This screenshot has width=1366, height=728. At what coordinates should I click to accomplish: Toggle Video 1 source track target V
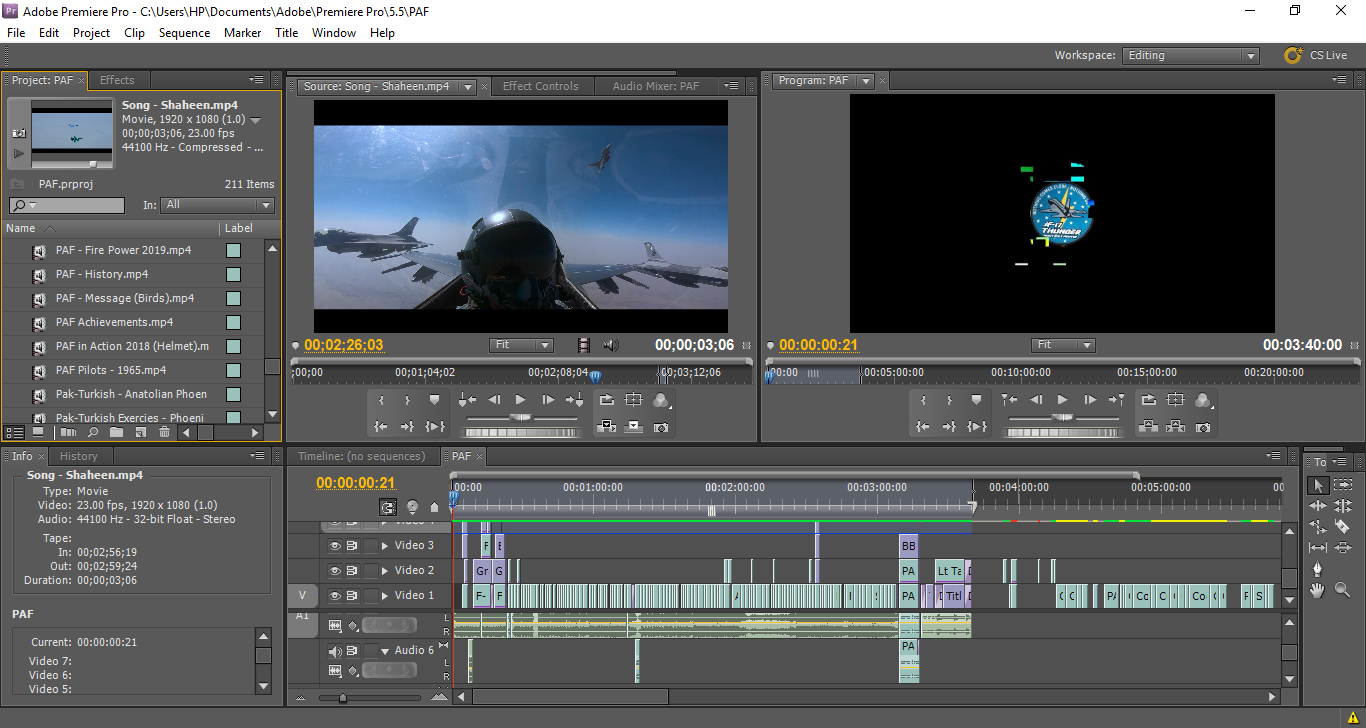(x=302, y=595)
